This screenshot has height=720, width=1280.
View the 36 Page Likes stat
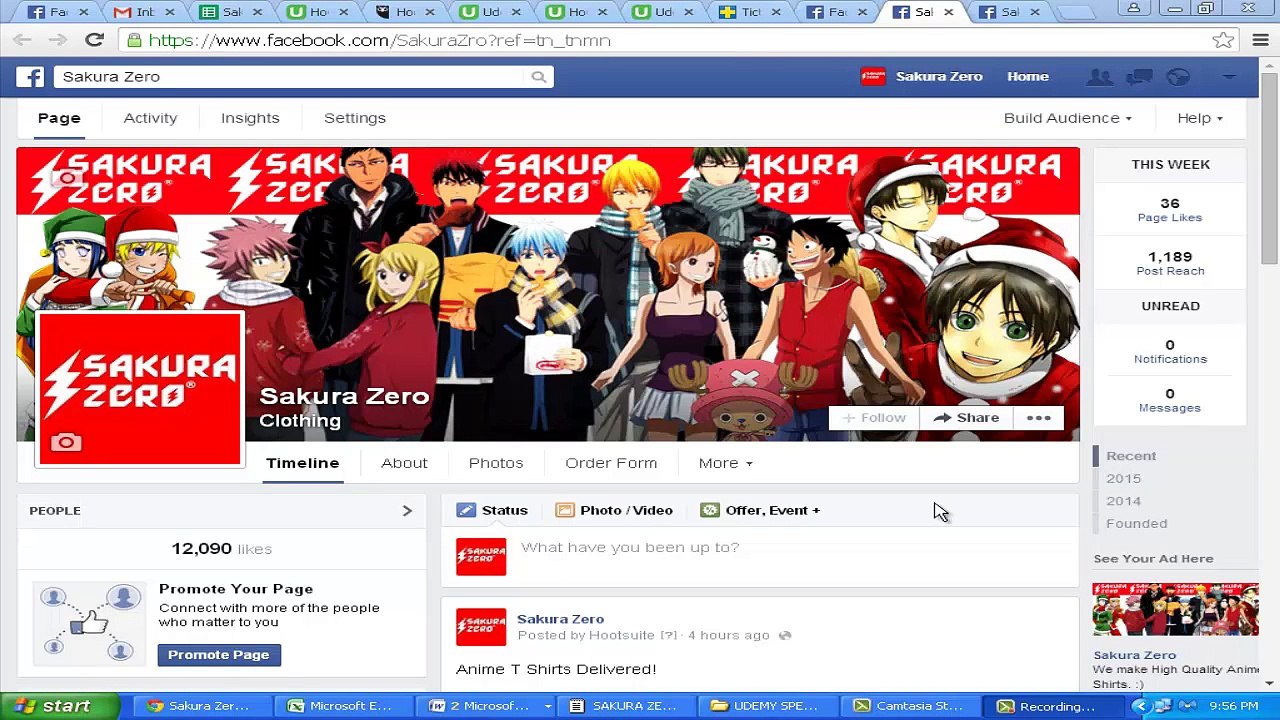(1170, 210)
